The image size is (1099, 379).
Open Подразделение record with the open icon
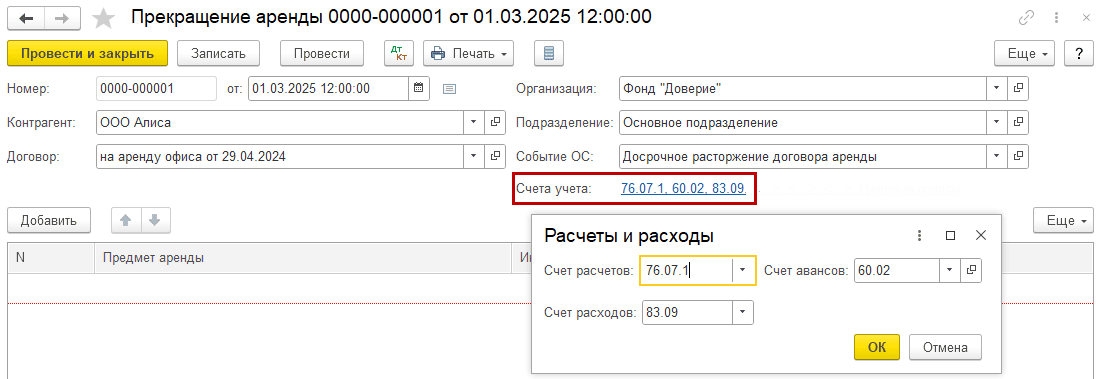[x=1018, y=122]
